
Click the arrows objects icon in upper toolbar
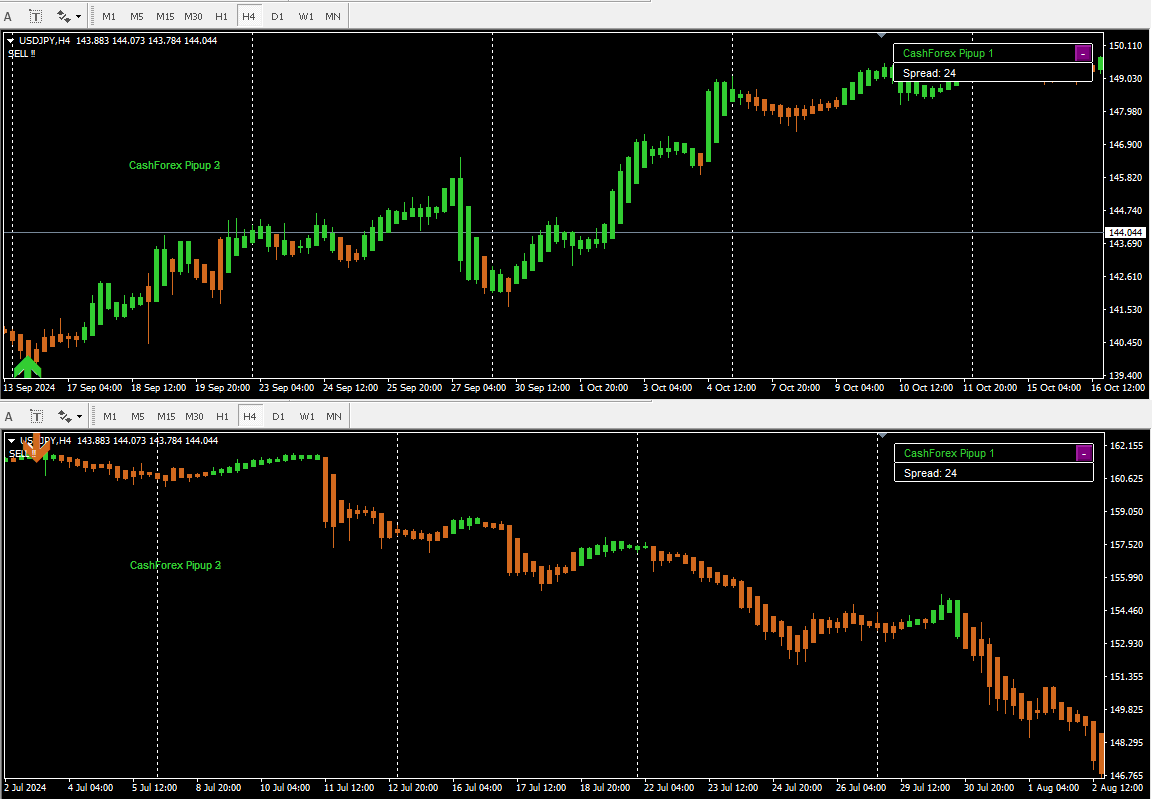pyautogui.click(x=65, y=16)
